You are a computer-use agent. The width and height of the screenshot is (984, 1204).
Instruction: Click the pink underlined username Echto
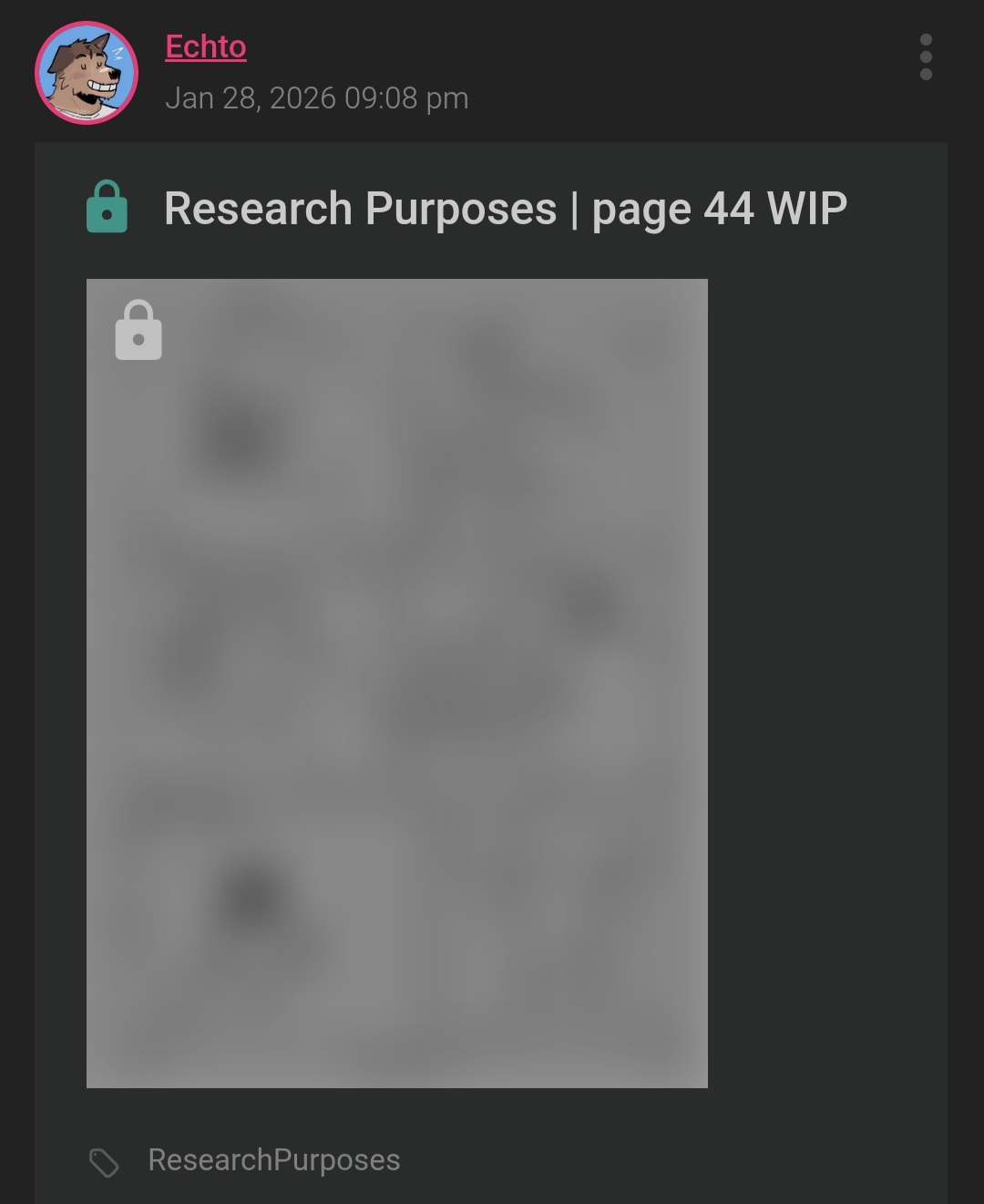tap(206, 46)
